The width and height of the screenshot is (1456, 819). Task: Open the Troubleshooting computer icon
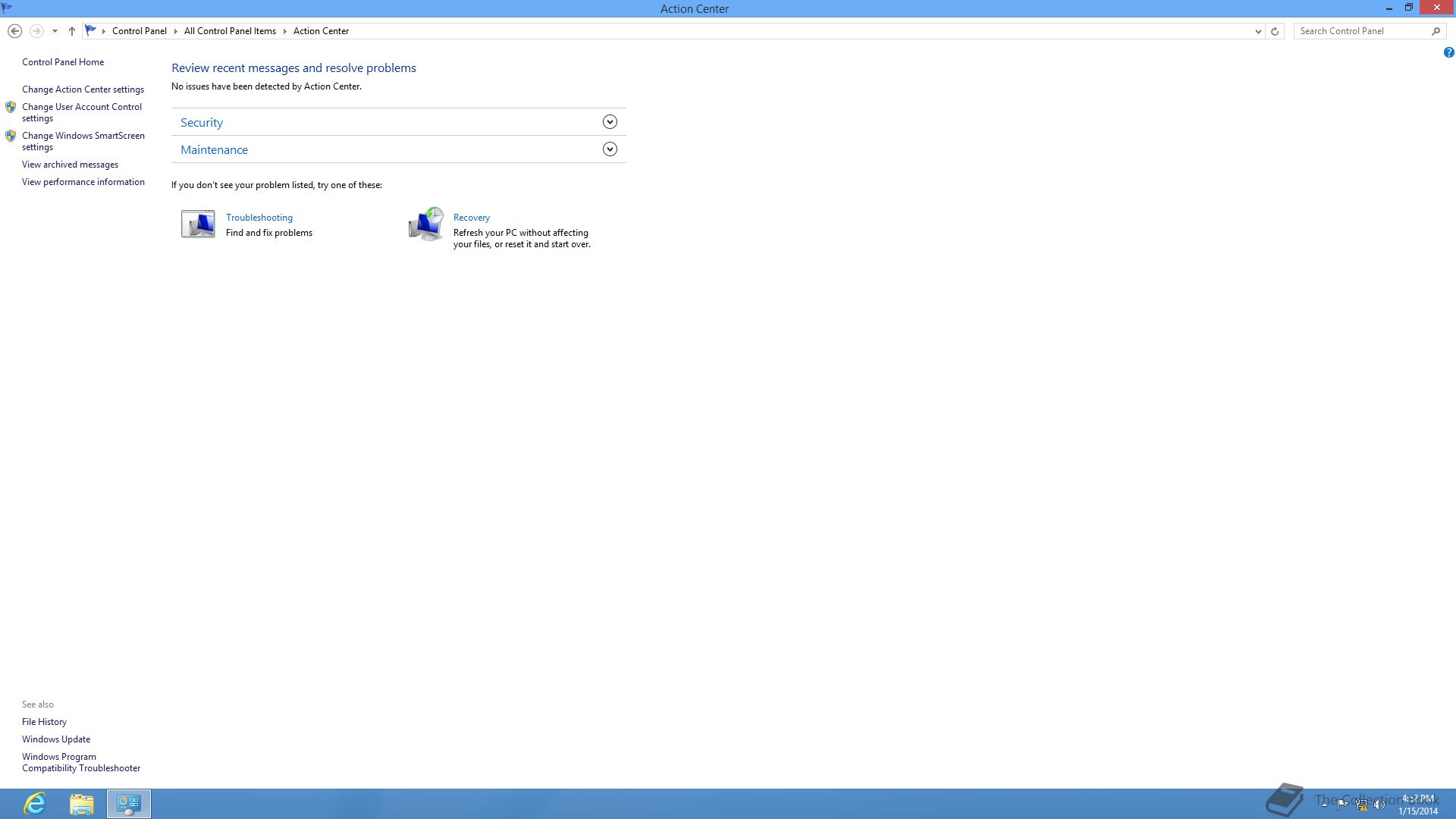[x=198, y=224]
